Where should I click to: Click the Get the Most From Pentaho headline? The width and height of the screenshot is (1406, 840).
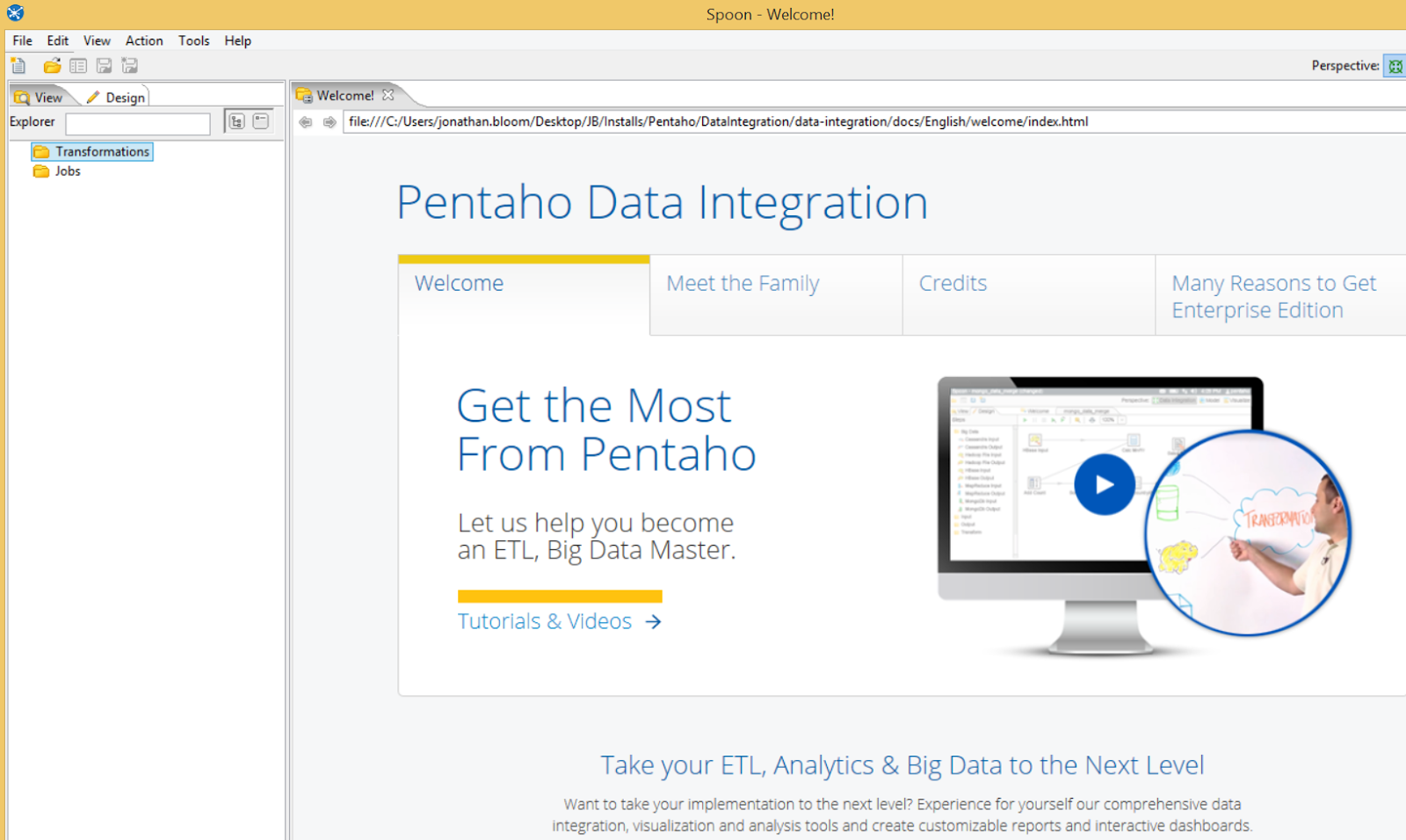606,431
